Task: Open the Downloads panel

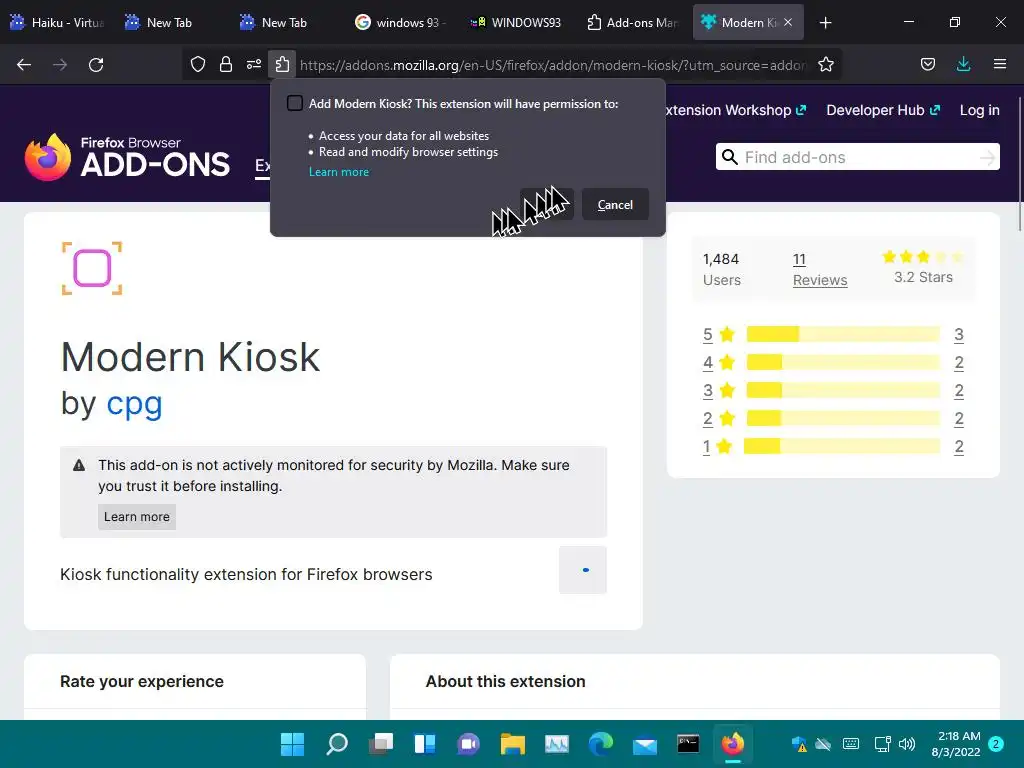Action: point(964,64)
